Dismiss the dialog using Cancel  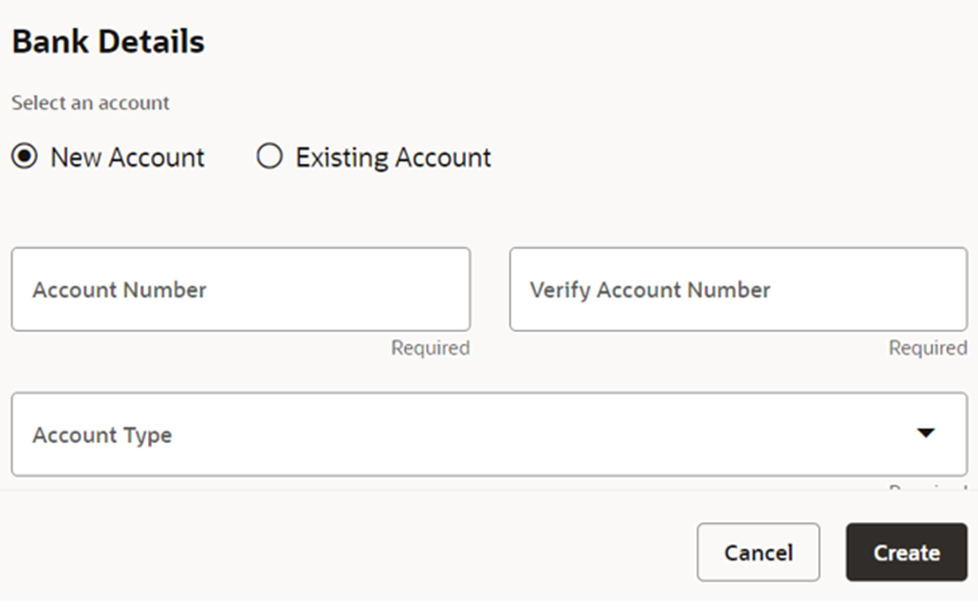(x=758, y=552)
